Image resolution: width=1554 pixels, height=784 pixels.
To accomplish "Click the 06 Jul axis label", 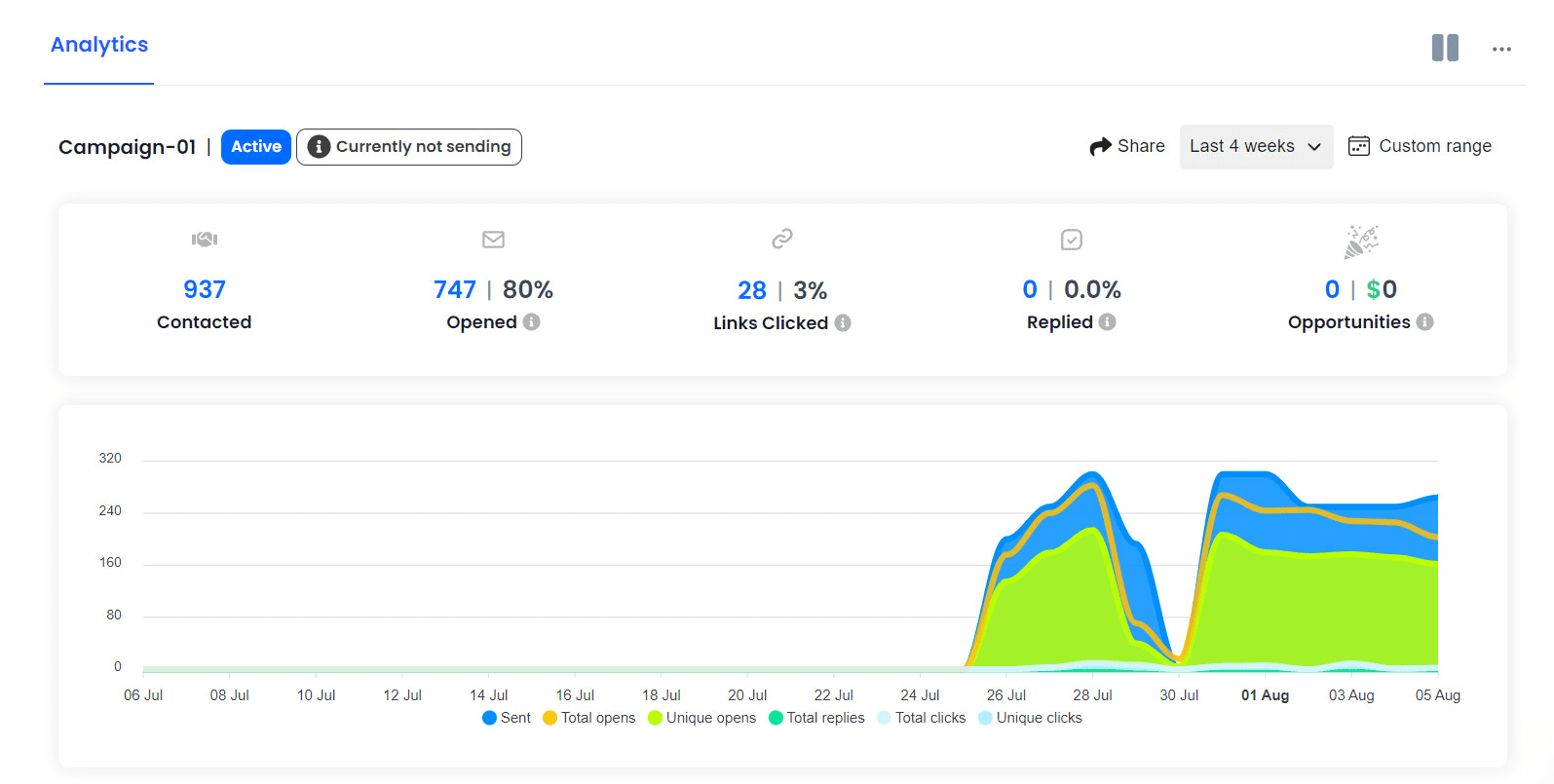I will point(143,695).
